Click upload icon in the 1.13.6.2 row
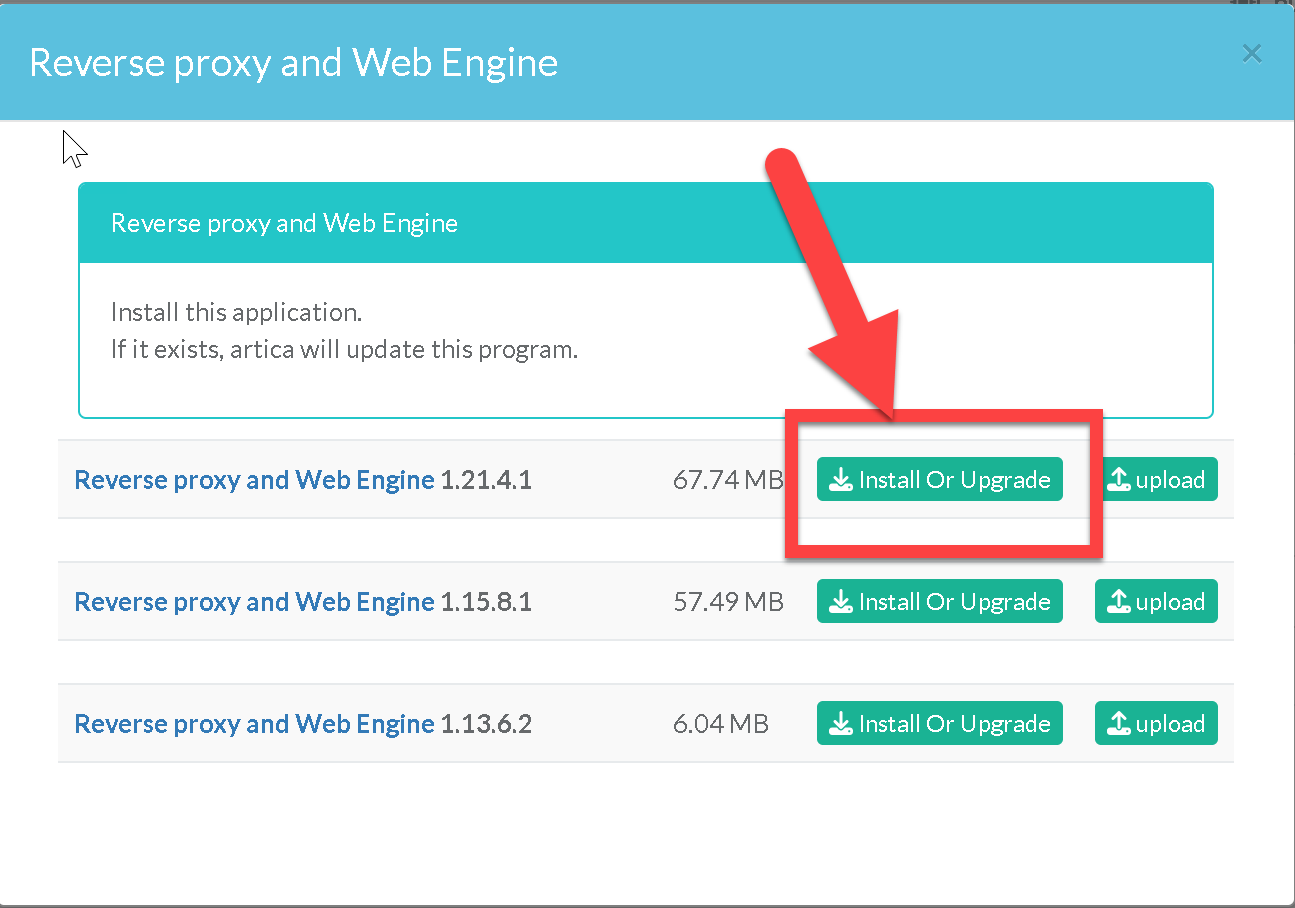 point(1119,724)
